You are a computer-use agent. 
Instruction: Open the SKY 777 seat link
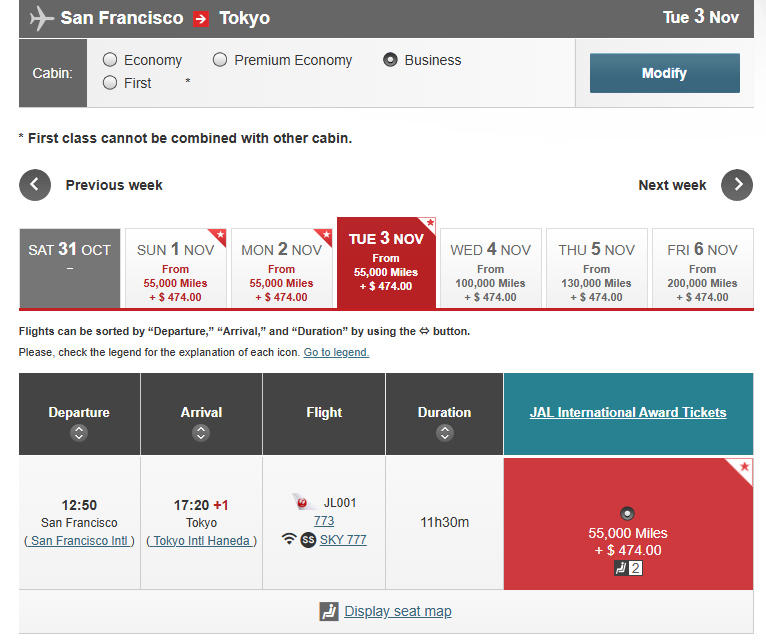tap(343, 539)
